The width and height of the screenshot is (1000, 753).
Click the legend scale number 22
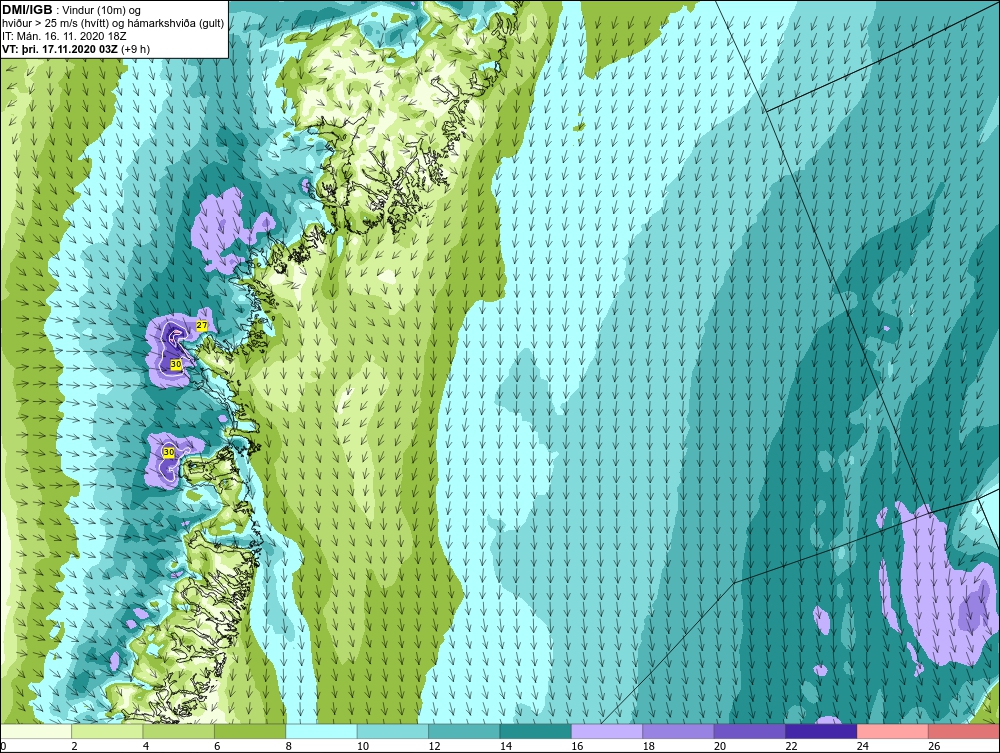coord(791,746)
